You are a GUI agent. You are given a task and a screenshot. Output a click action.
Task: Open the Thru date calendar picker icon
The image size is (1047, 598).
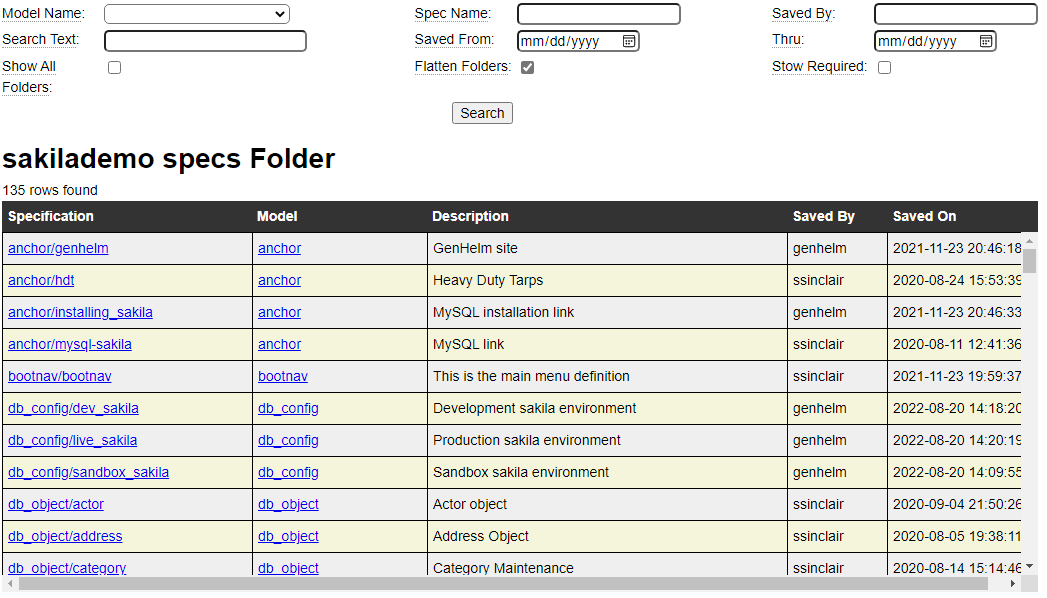(x=985, y=41)
